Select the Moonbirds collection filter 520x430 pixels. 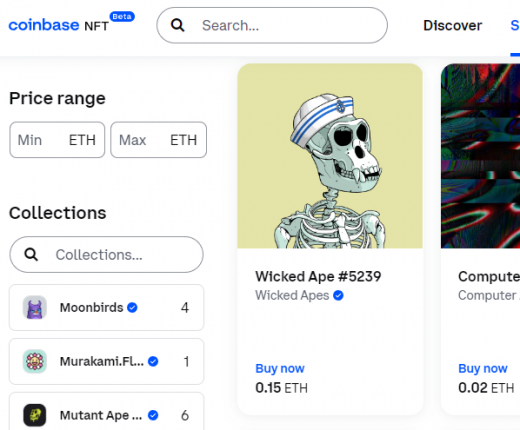106,307
